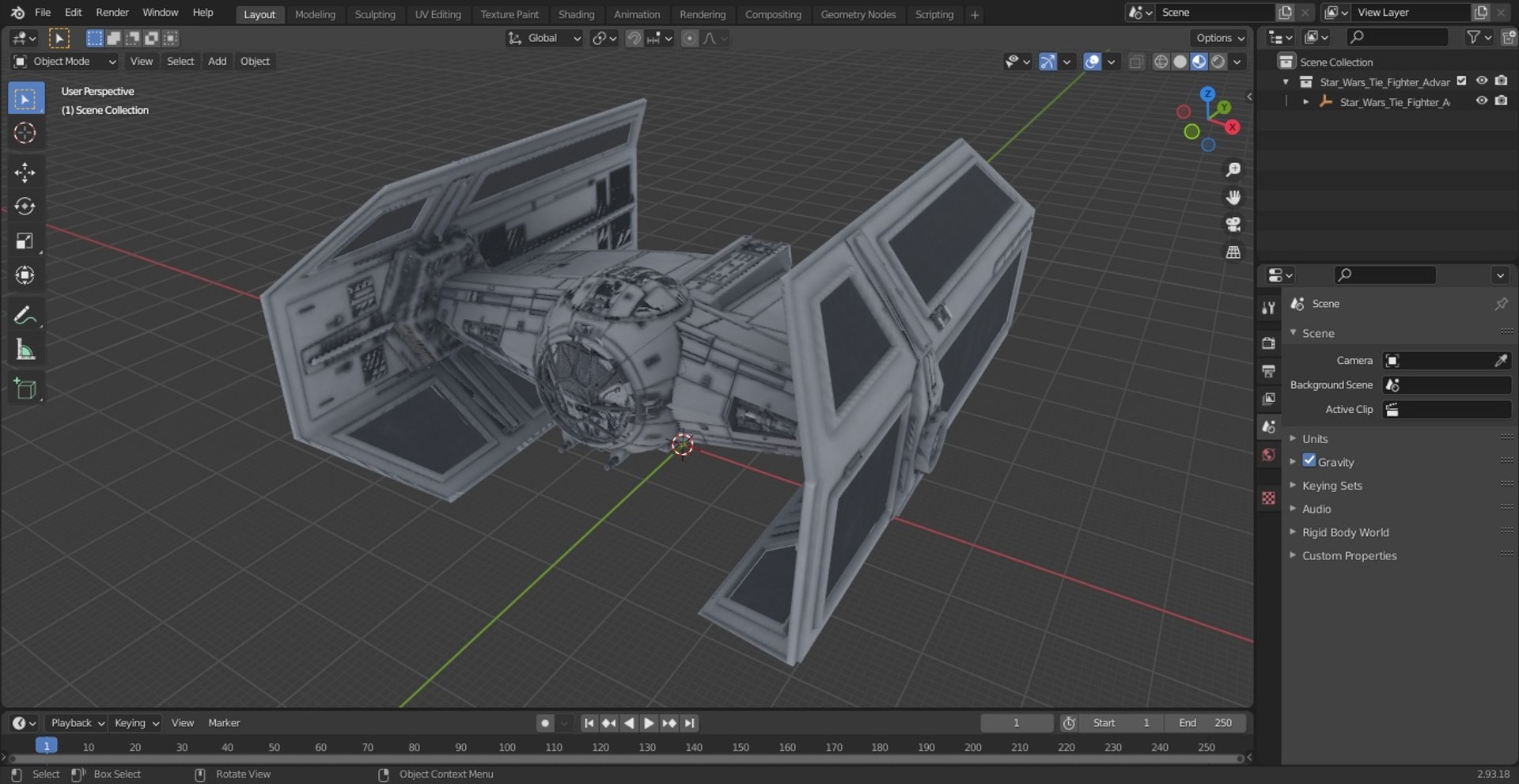The width and height of the screenshot is (1519, 784).
Task: Click the camera eyedropper icon
Action: point(1501,361)
